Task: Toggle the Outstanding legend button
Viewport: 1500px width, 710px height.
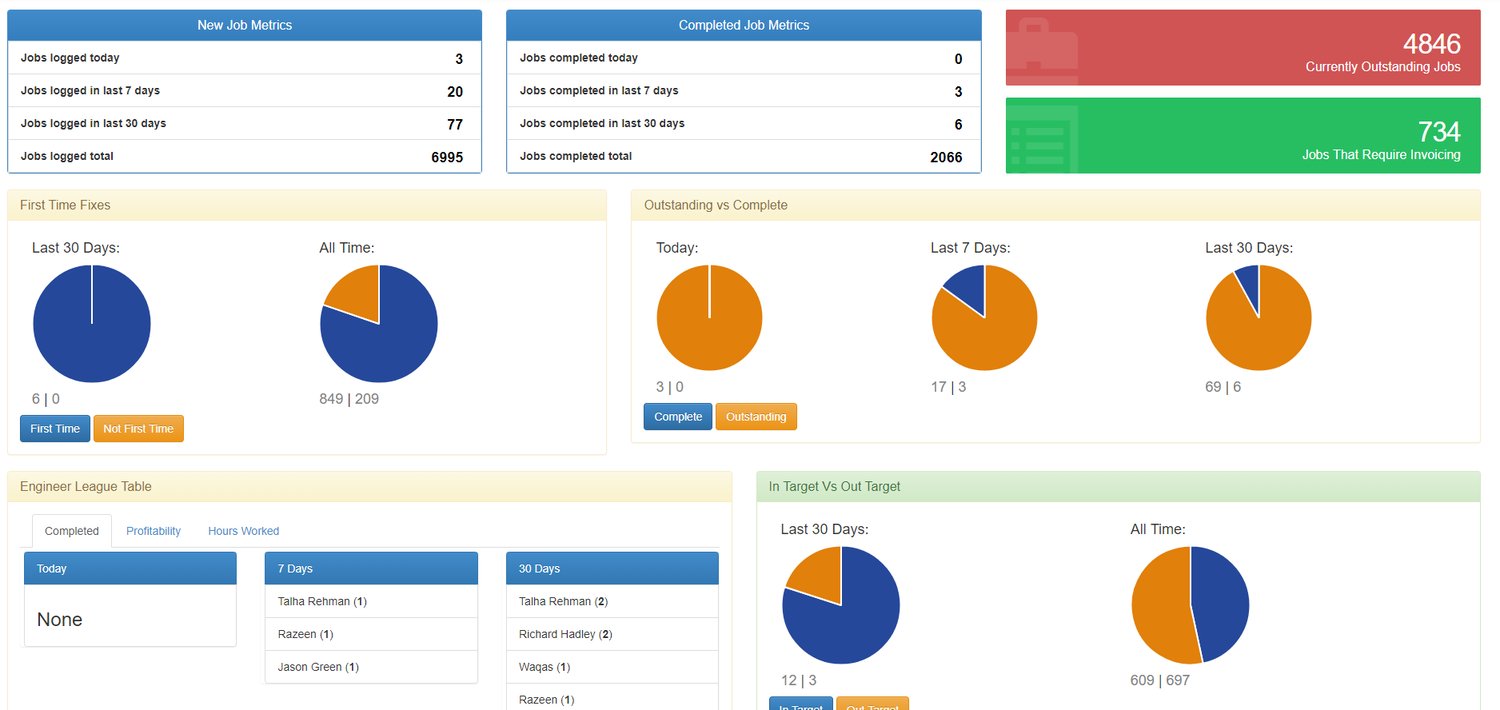Action: pos(756,416)
